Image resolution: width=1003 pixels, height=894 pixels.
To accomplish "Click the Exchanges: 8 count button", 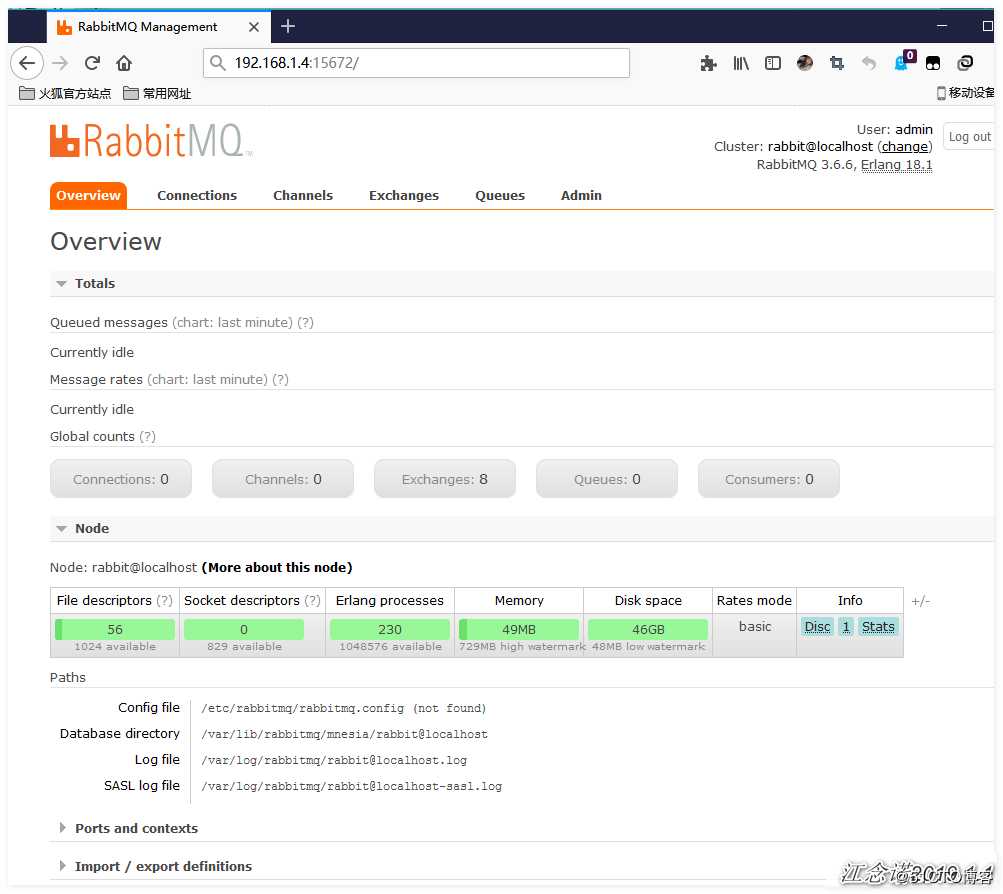I will point(445,479).
